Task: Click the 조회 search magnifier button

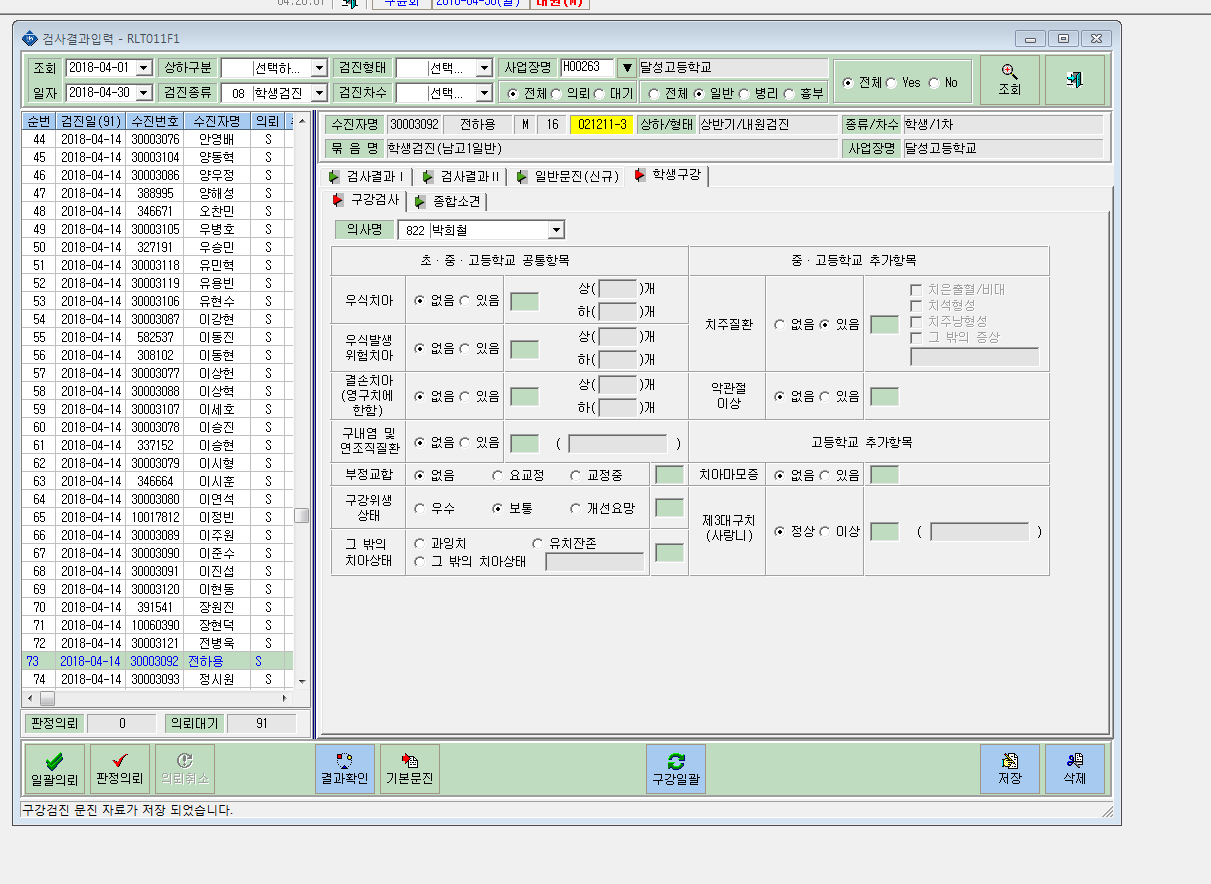Action: pyautogui.click(x=1009, y=80)
